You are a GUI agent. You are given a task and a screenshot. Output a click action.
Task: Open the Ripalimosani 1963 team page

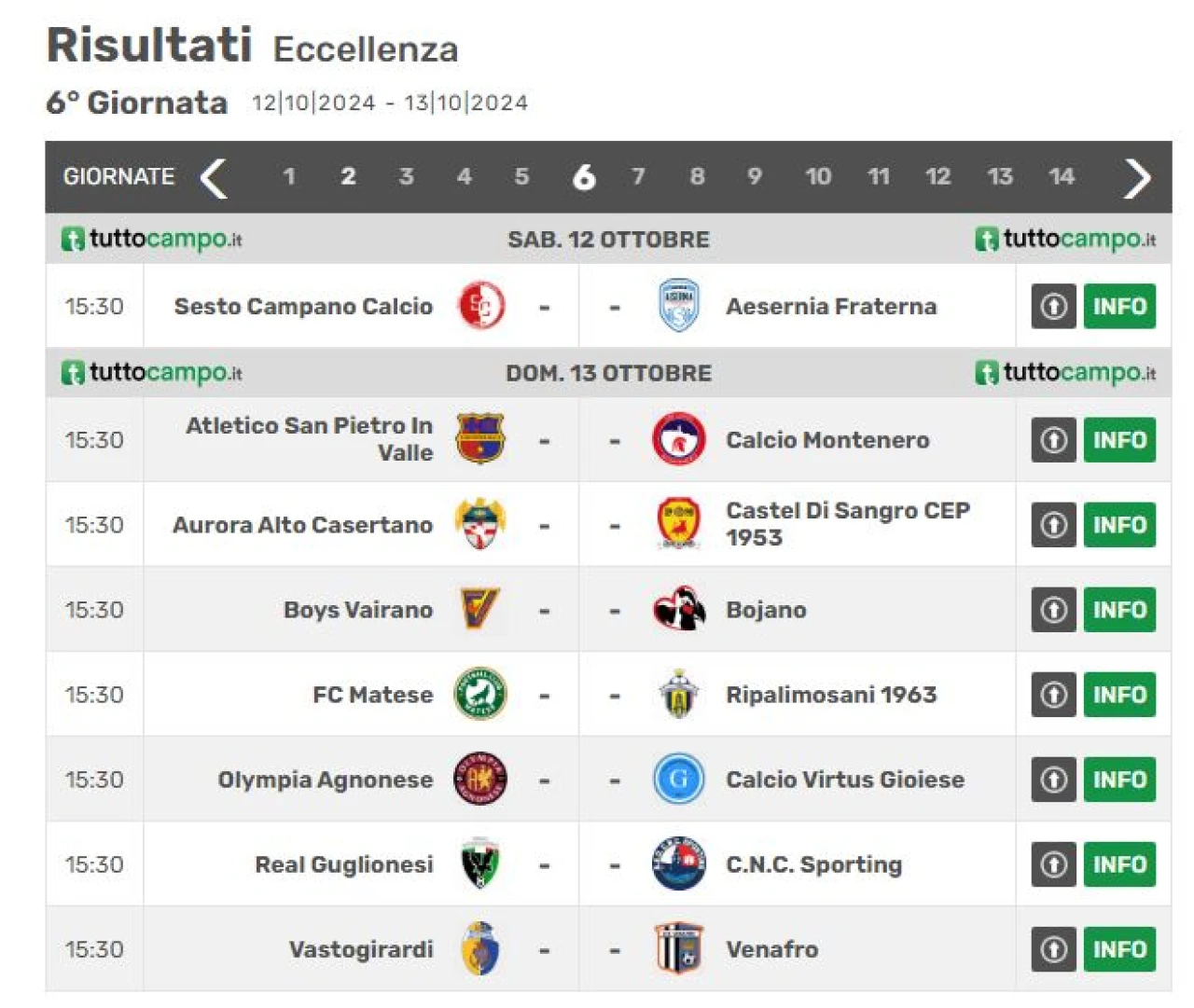point(831,695)
